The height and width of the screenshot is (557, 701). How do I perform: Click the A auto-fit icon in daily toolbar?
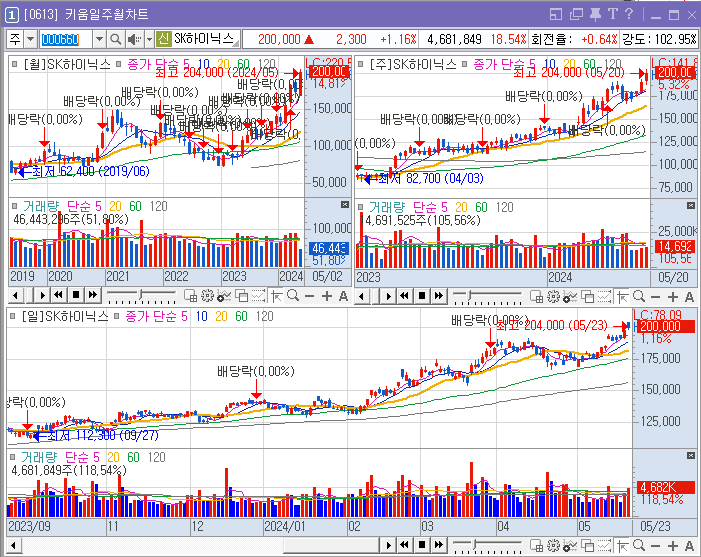(689, 546)
